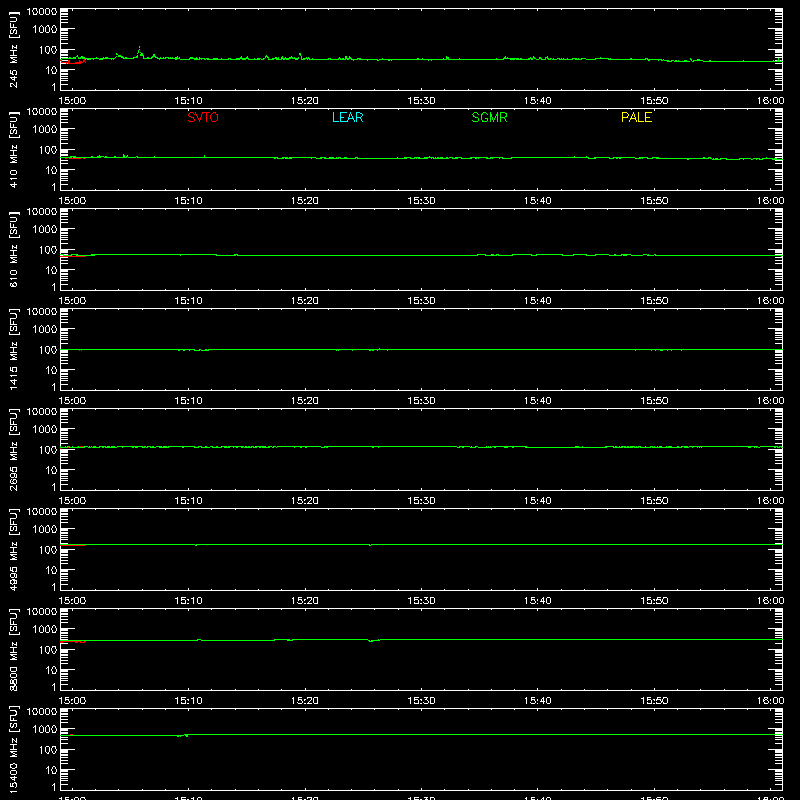Click the 15:00 tick label under 1415 MHz plot
The height and width of the screenshot is (800, 800).
click(72, 401)
